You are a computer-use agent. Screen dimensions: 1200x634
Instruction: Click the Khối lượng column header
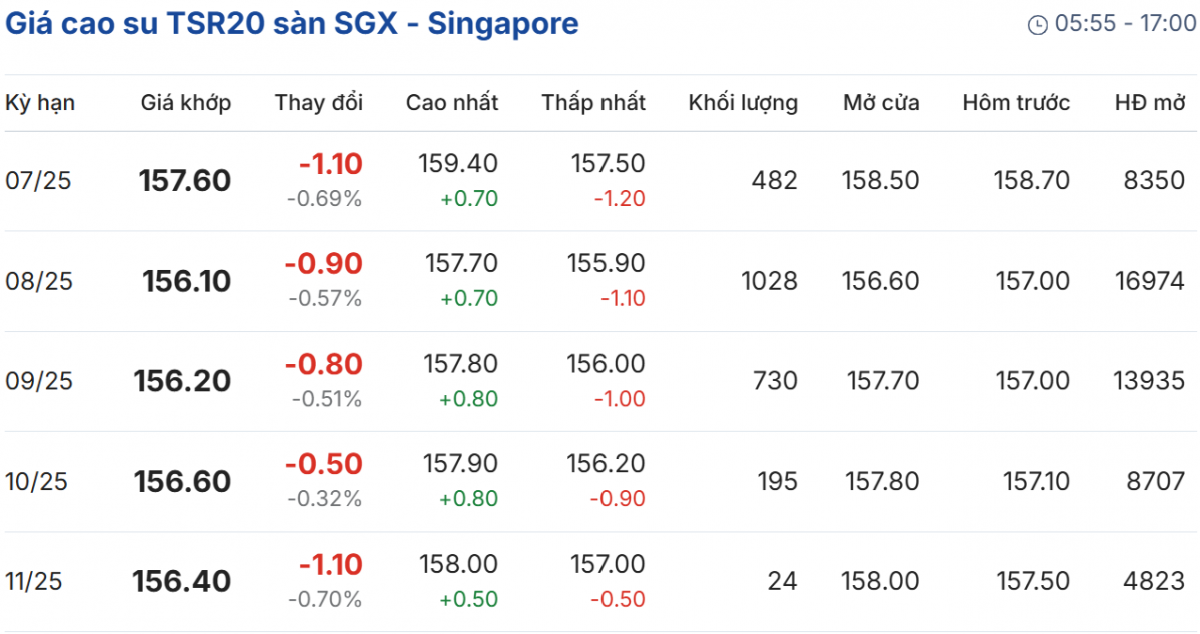743,102
